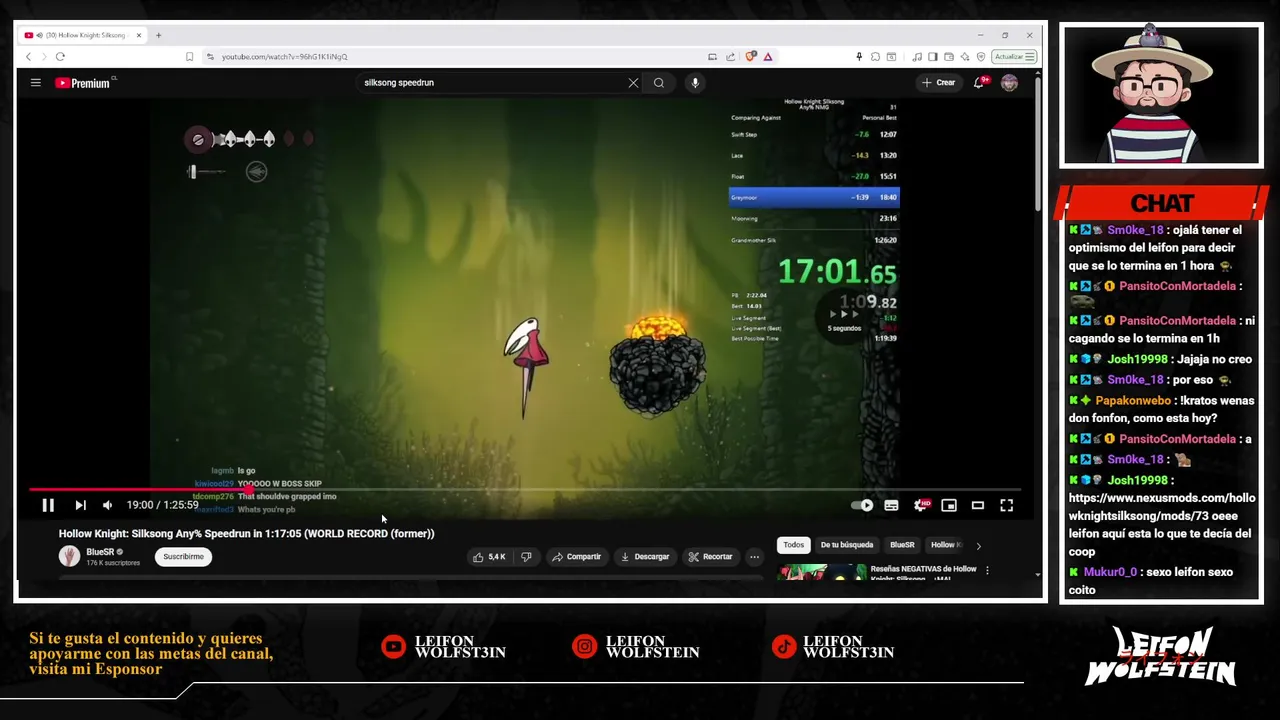
Task: Toggle subtitles in the video player
Action: tap(891, 505)
